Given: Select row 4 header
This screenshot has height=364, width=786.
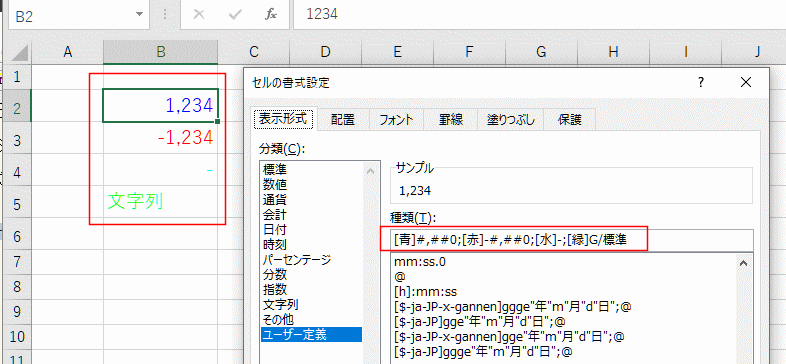Looking at the screenshot, I should coord(18,170).
